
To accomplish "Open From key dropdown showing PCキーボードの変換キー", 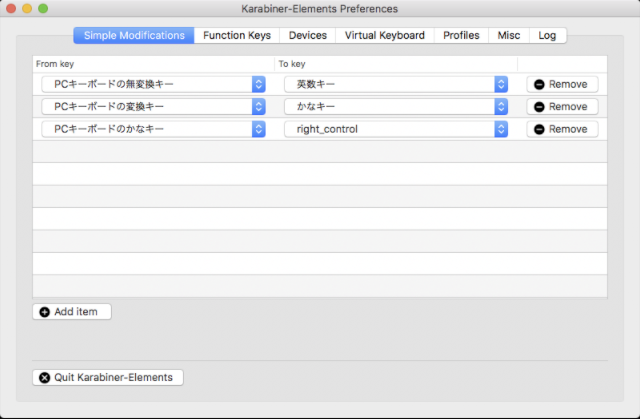I will 153,107.
